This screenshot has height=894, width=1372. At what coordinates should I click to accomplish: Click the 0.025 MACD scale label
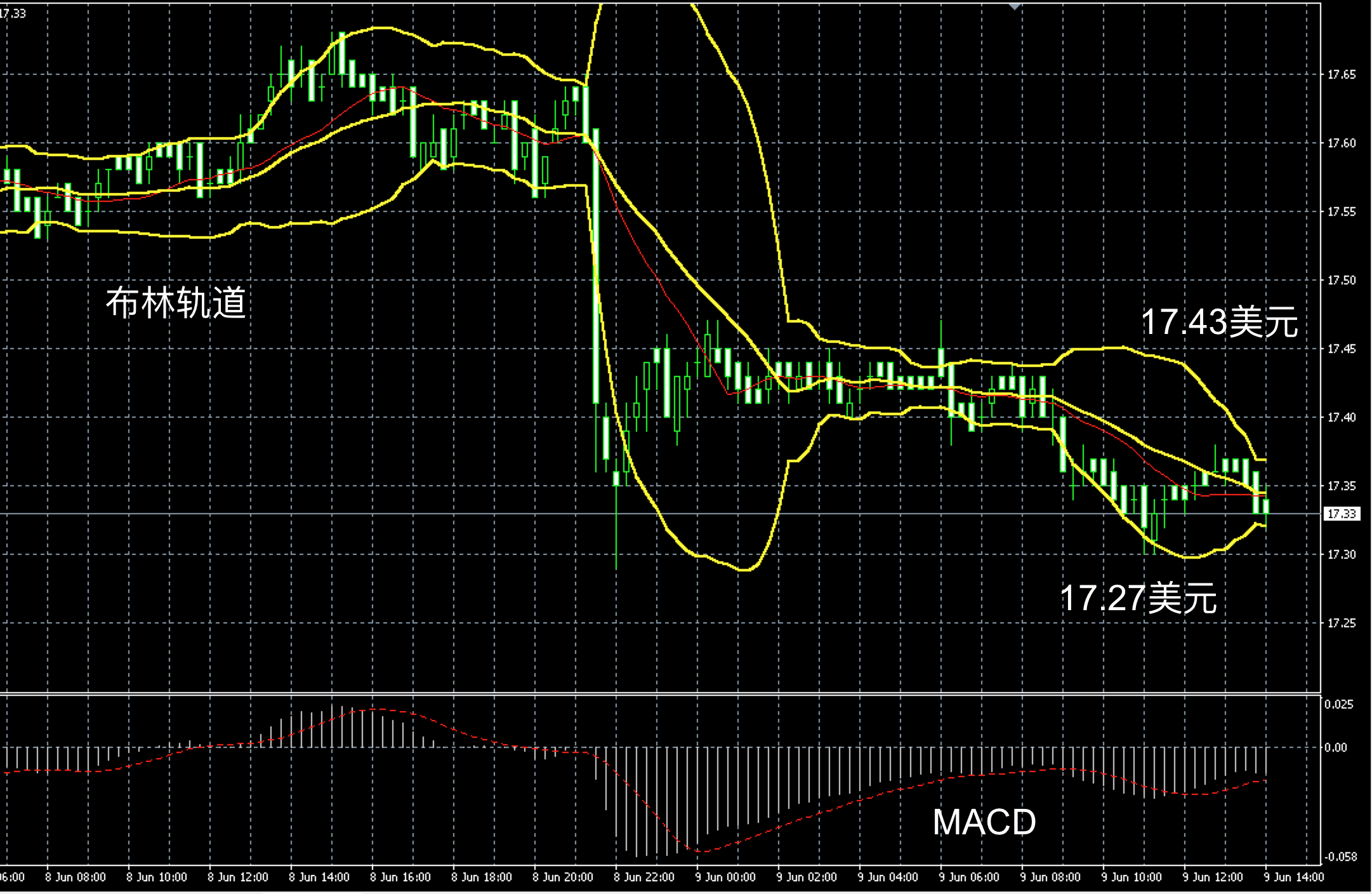(1338, 704)
